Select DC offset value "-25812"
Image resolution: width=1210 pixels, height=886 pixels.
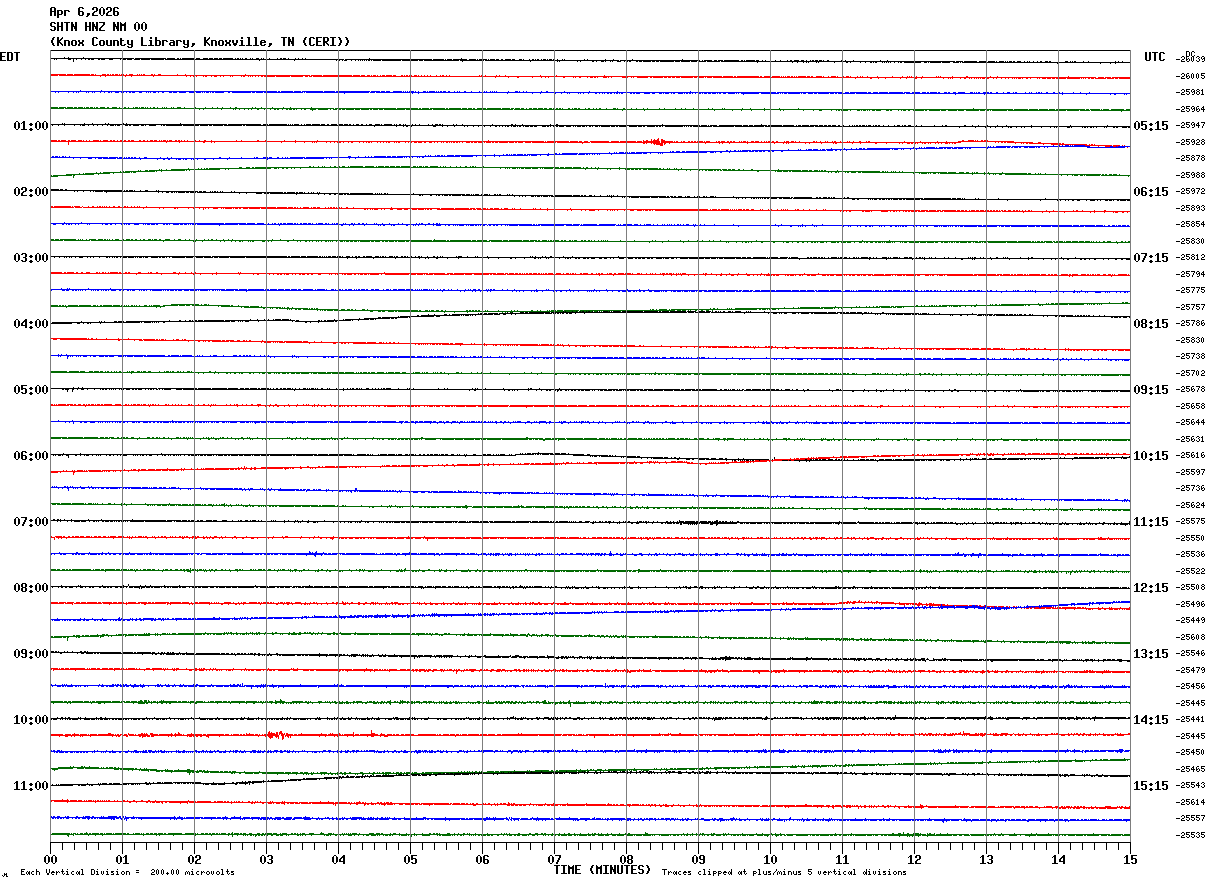click(x=1191, y=258)
